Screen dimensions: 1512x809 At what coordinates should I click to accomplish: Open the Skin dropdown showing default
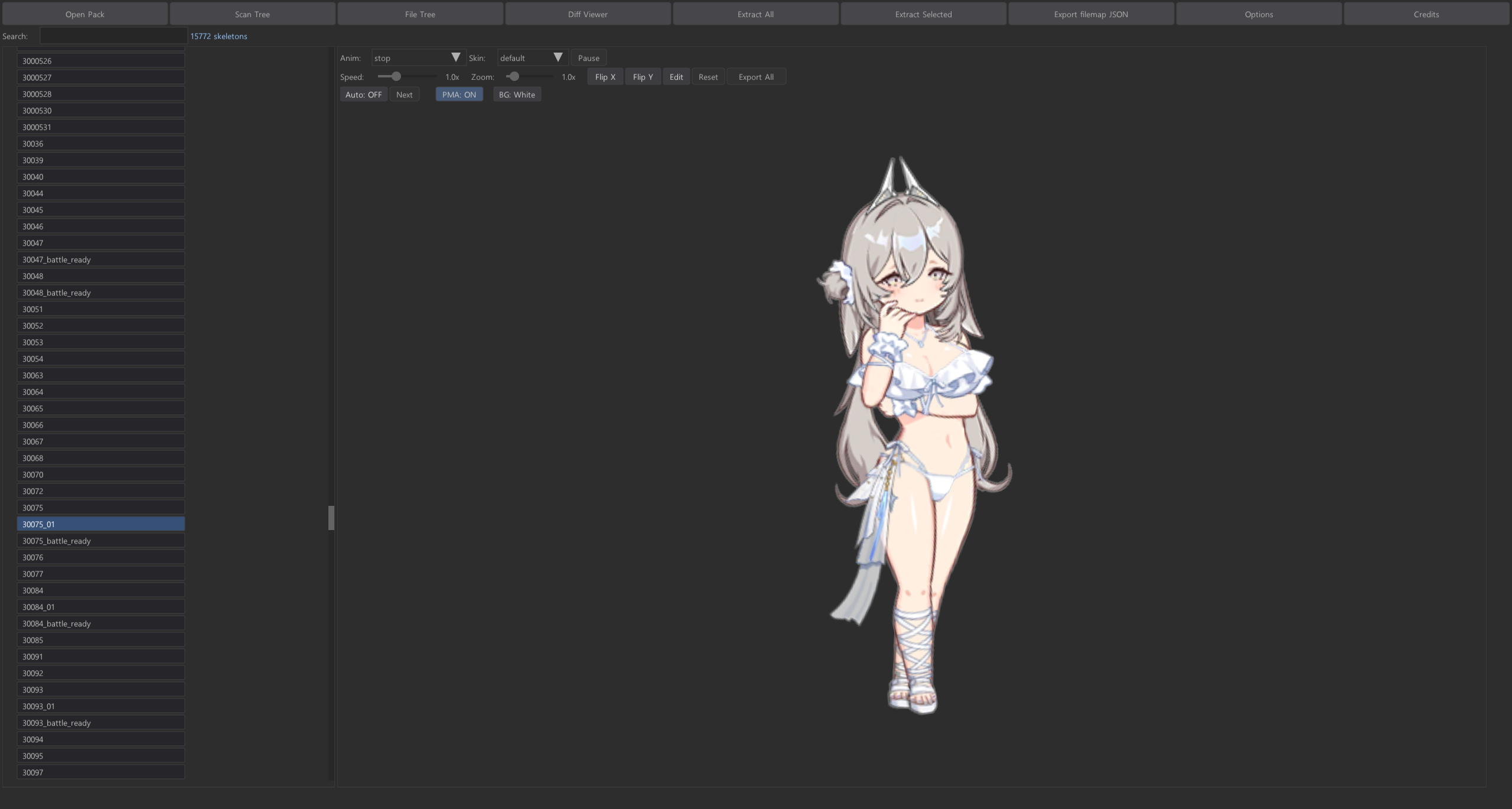[x=532, y=58]
